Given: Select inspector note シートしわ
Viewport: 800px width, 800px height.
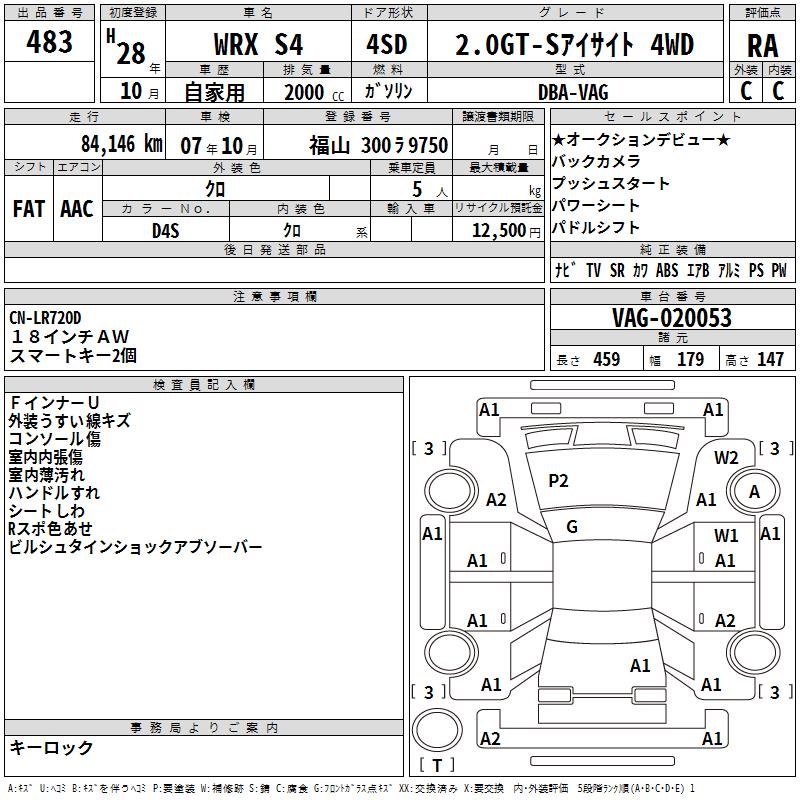Looking at the screenshot, I should 46,511.
